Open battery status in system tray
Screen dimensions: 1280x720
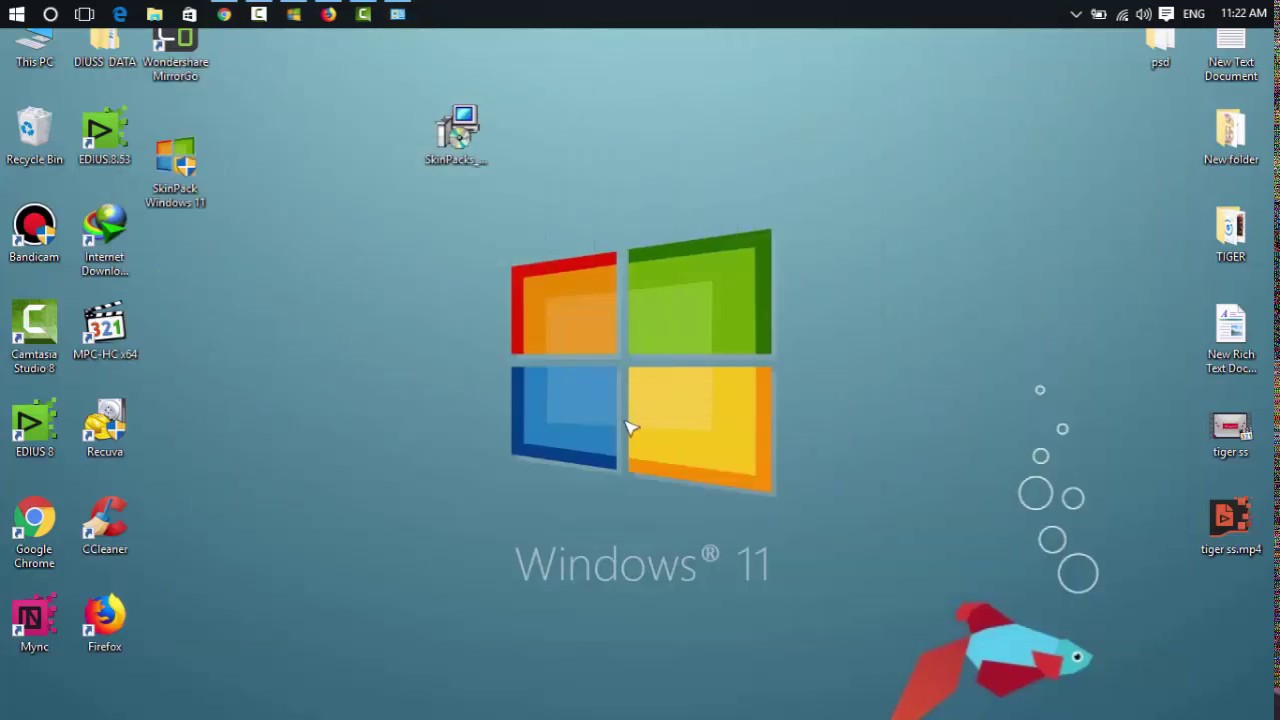pyautogui.click(x=1099, y=14)
